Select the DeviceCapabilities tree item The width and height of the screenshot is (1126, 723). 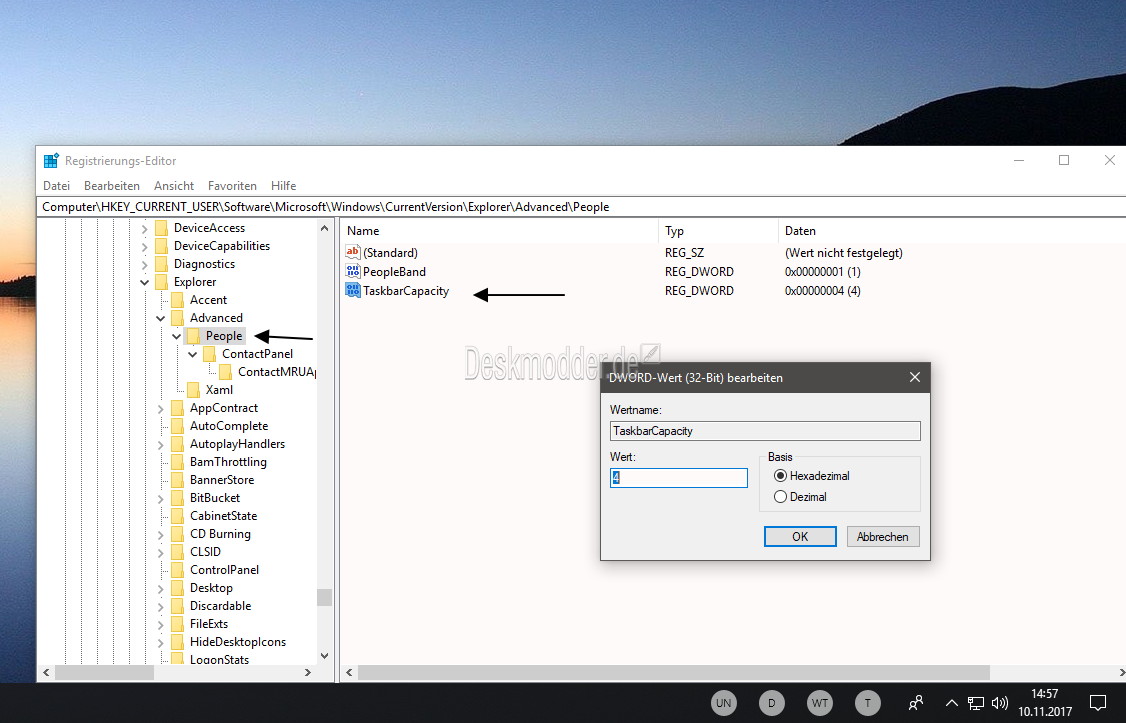tap(222, 246)
